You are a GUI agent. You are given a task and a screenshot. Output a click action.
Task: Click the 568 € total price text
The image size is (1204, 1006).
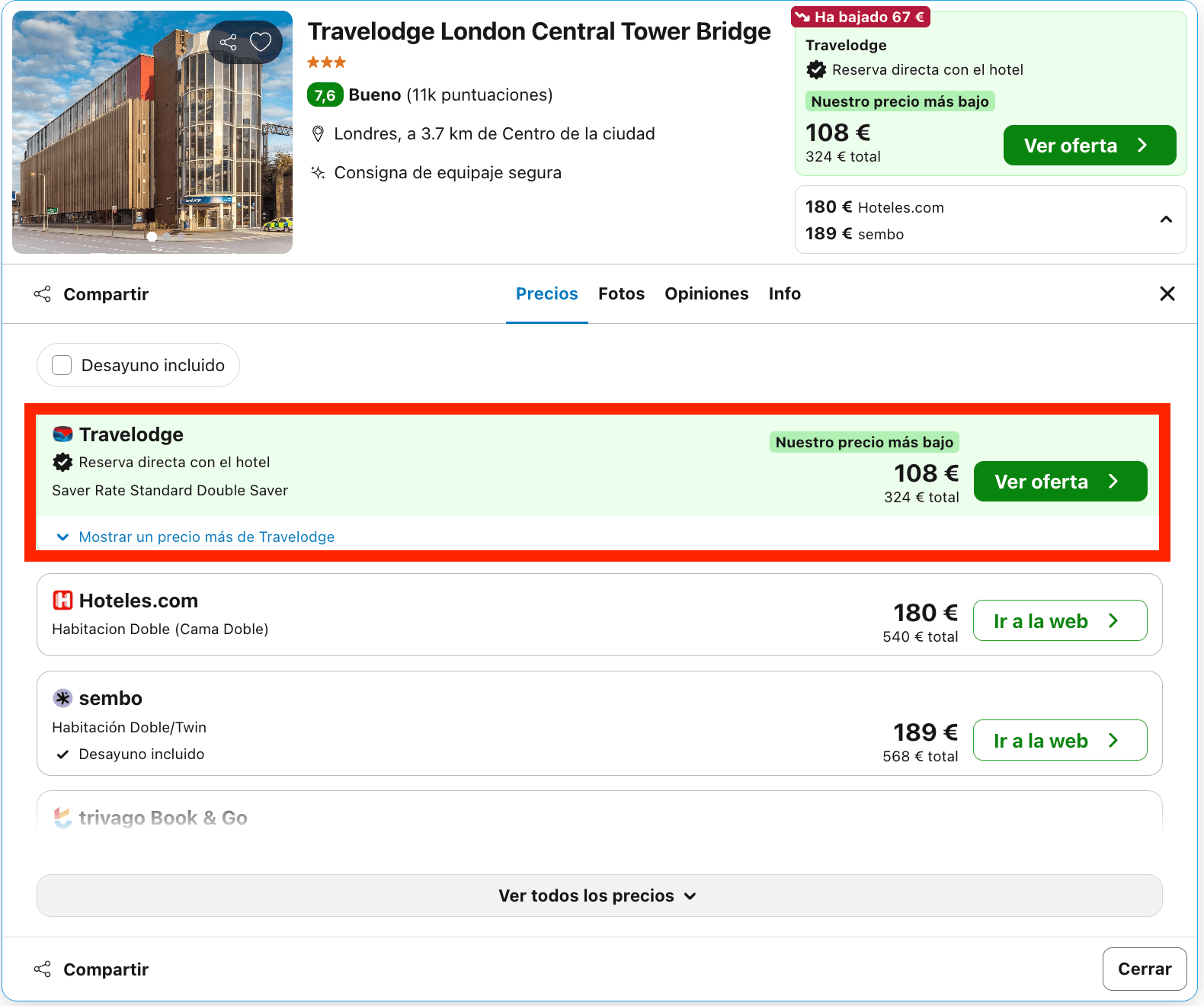921,756
